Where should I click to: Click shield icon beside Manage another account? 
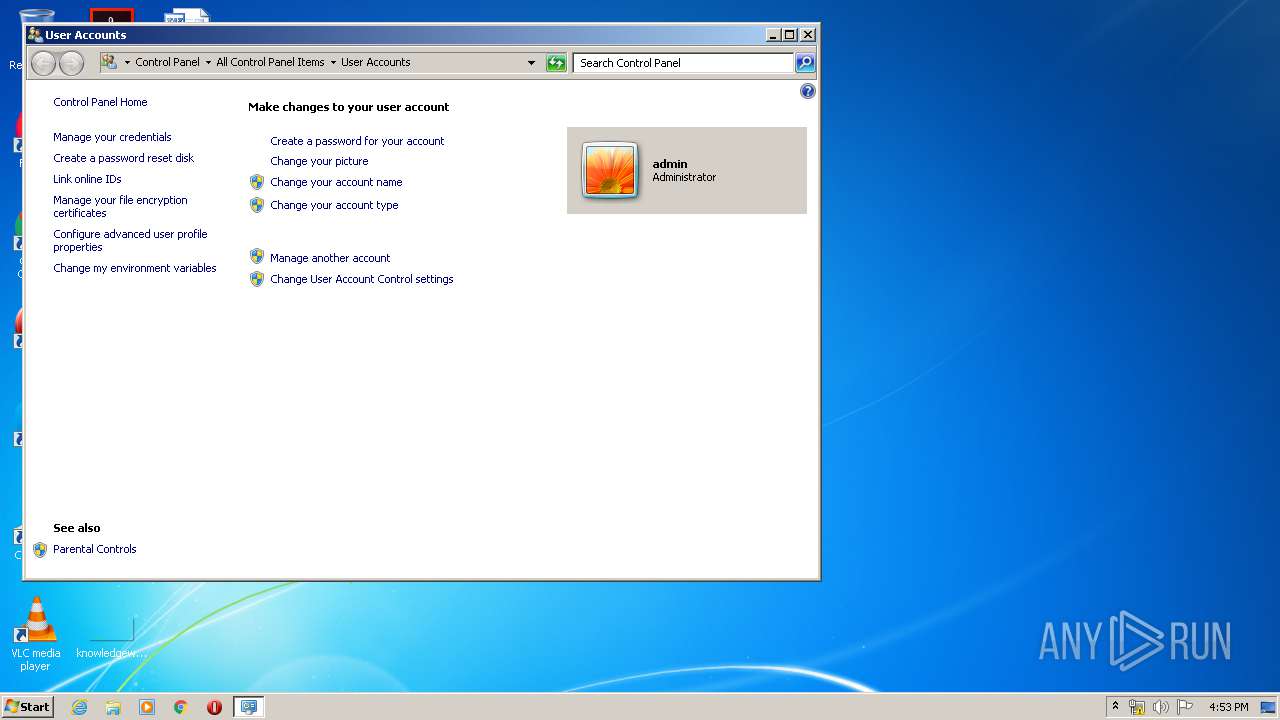click(257, 257)
